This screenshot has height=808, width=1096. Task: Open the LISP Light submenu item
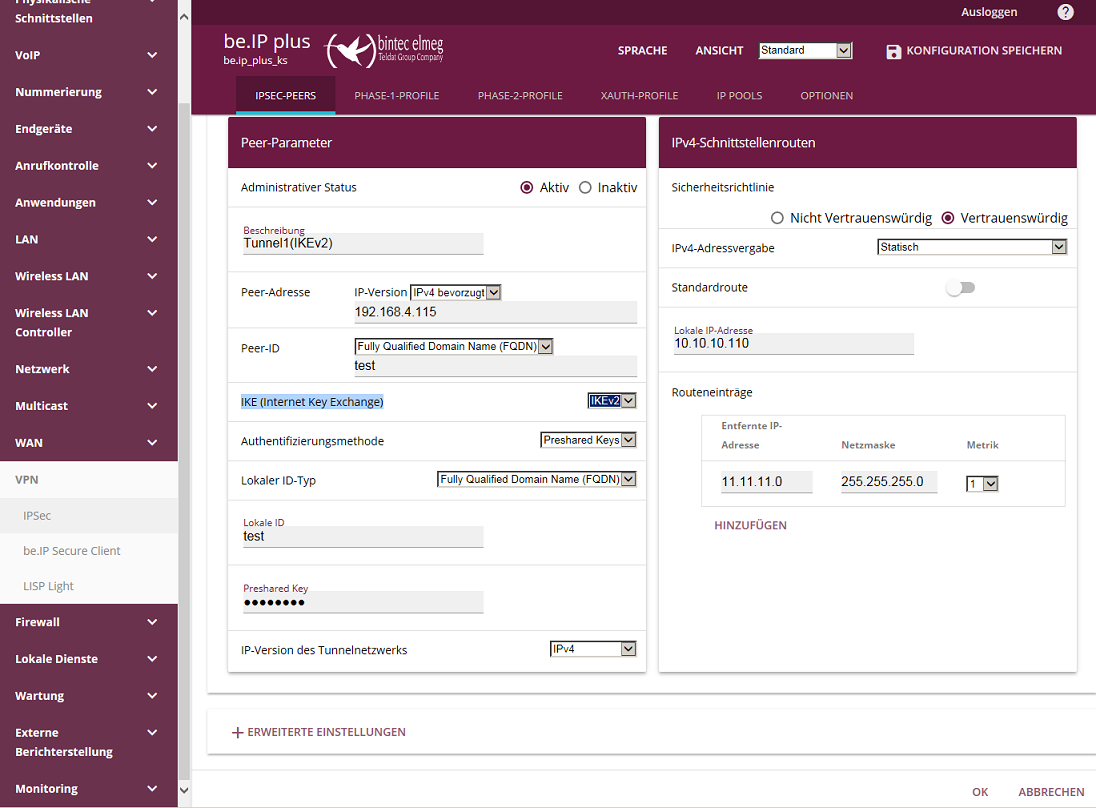pyautogui.click(x=89, y=586)
